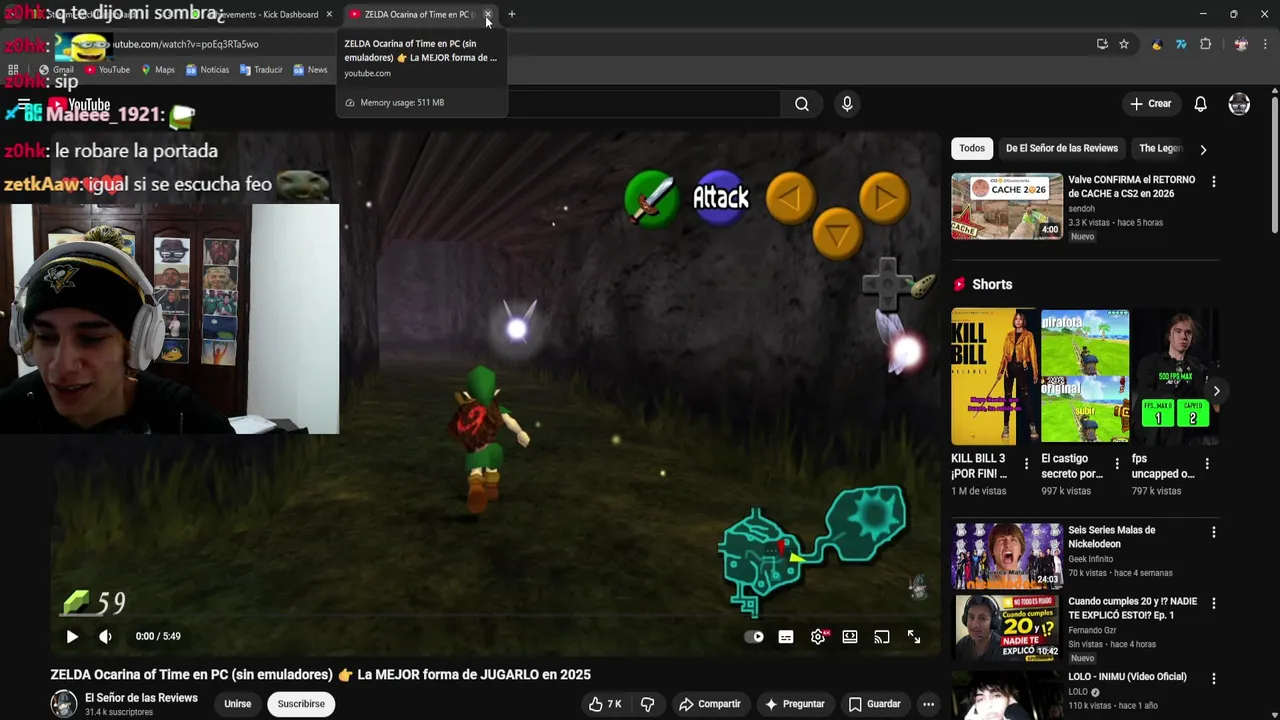Open options for Cuando cumples 20 video

pyautogui.click(x=1214, y=604)
